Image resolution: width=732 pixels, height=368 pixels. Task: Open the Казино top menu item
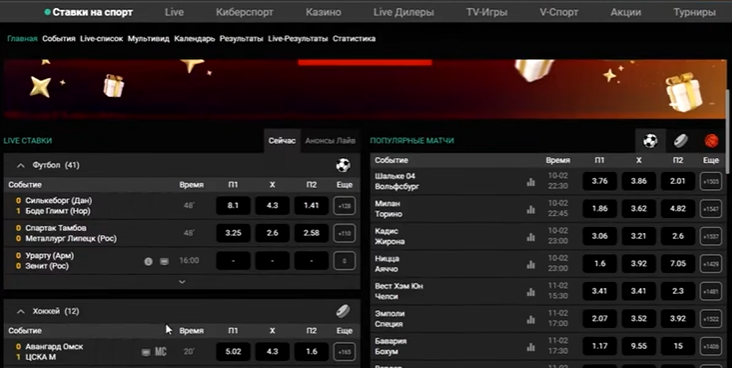tap(323, 12)
